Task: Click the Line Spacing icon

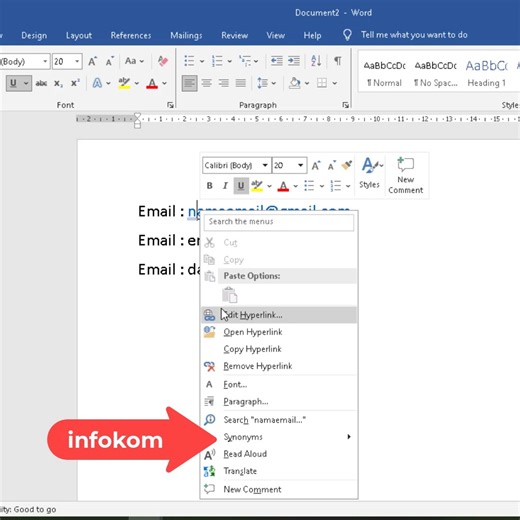Action: coord(263,83)
